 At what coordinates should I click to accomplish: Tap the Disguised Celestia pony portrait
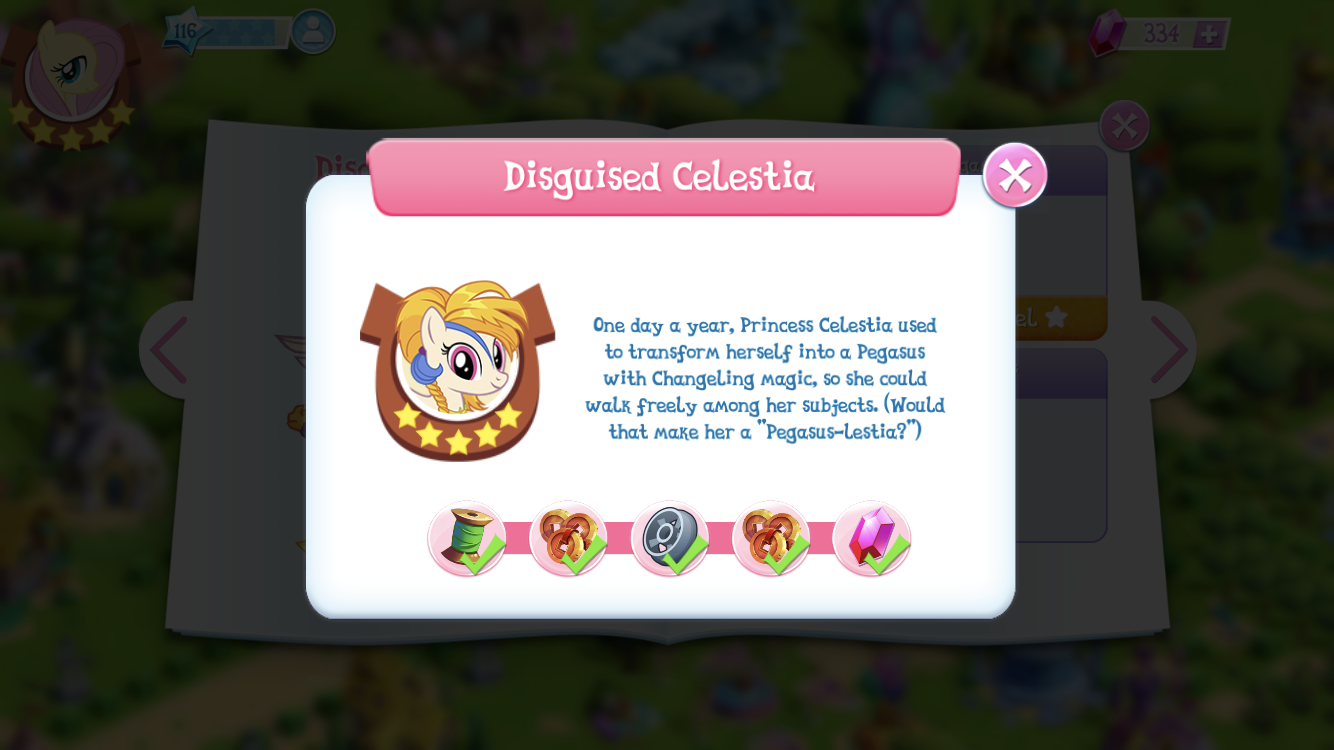[458, 370]
